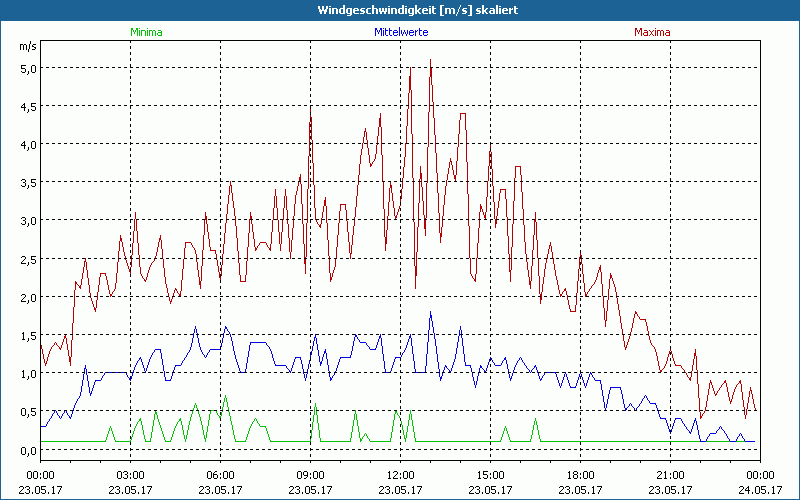Select the 5,0 y-axis label

click(28, 68)
